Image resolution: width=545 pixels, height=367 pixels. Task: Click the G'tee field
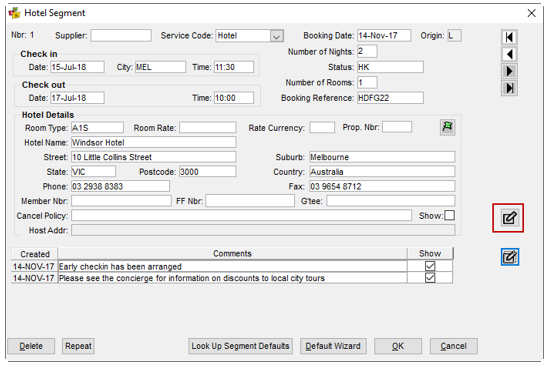(x=391, y=201)
